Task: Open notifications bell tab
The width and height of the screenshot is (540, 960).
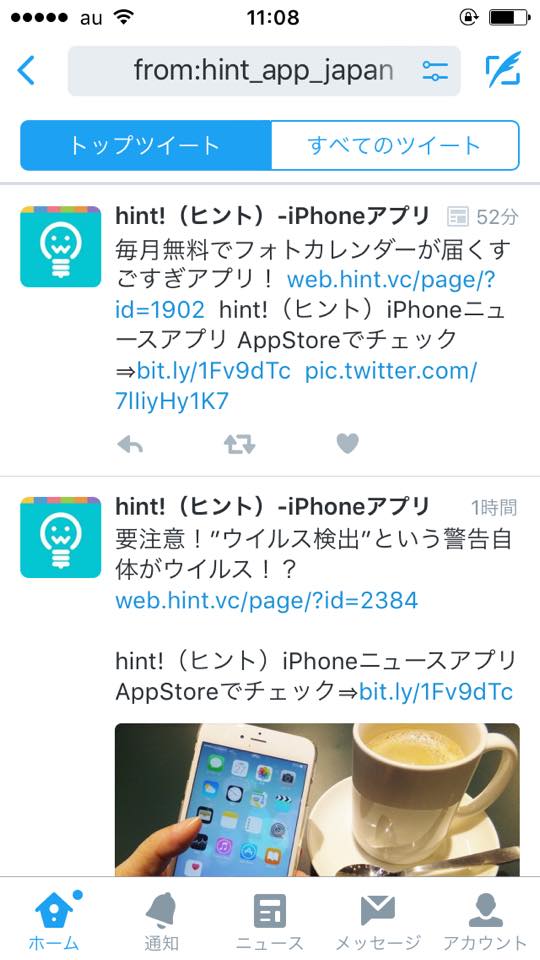Action: point(162,918)
